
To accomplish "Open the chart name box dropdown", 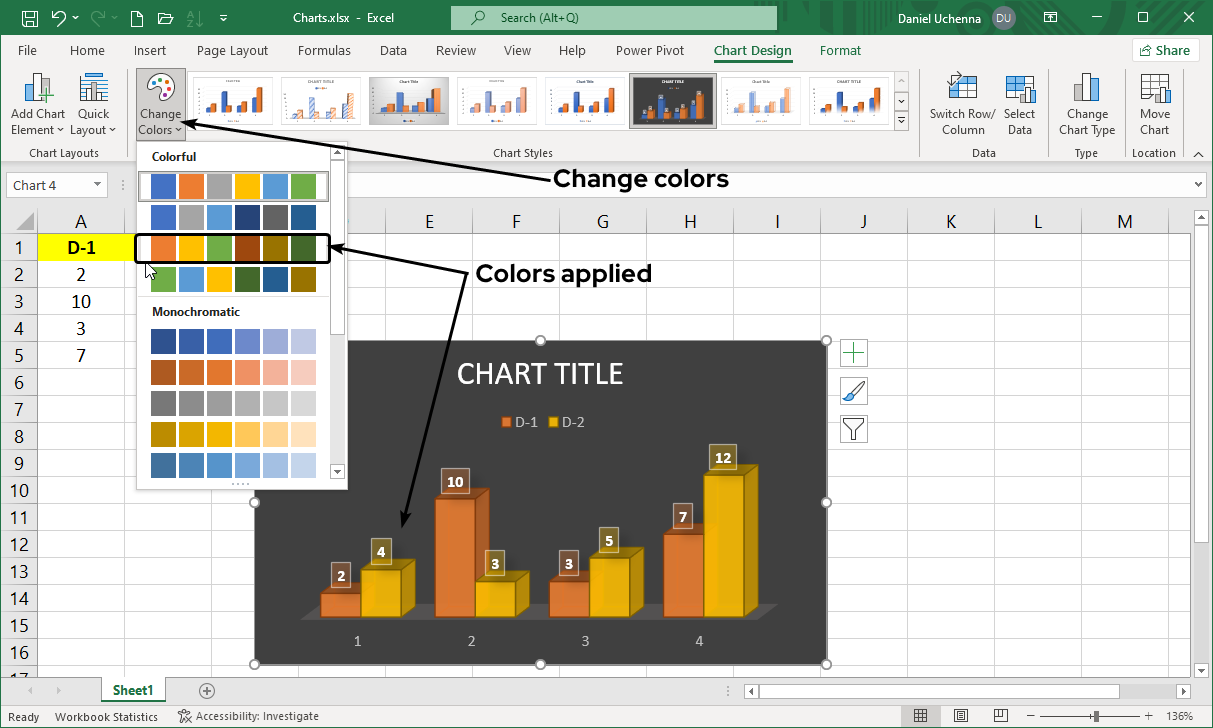I will click(99, 185).
